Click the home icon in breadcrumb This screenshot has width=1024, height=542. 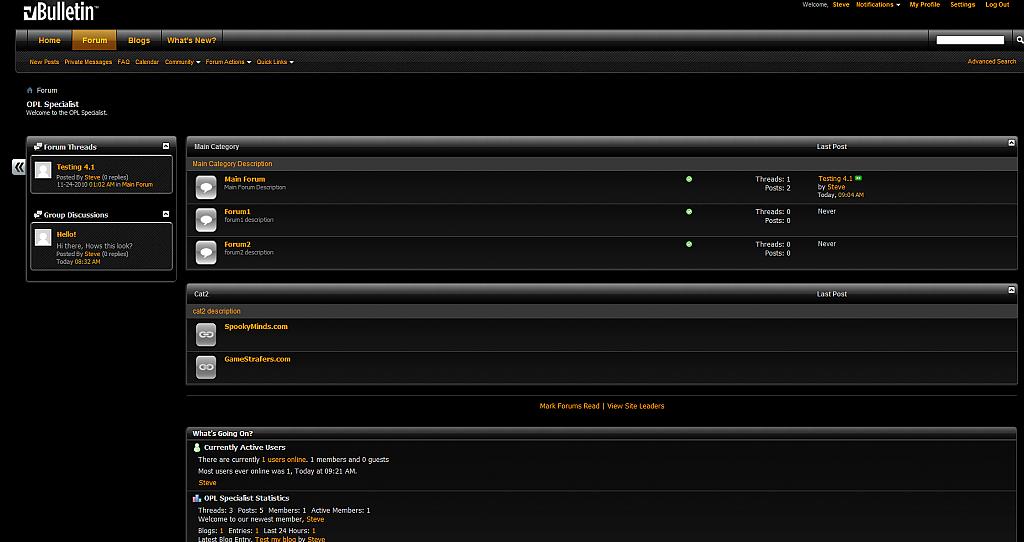coord(30,90)
